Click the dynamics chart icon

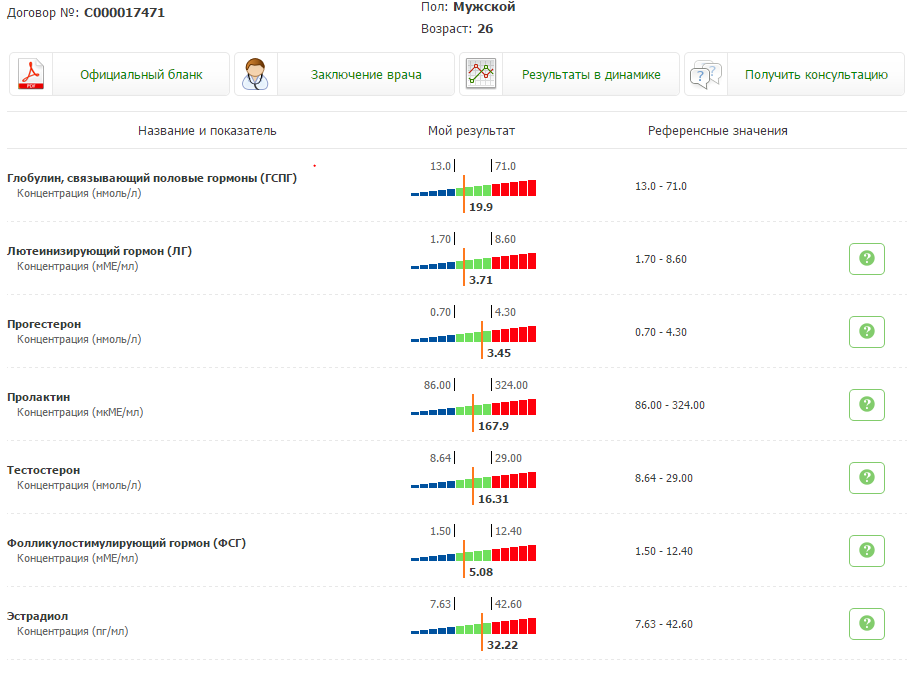[482, 75]
